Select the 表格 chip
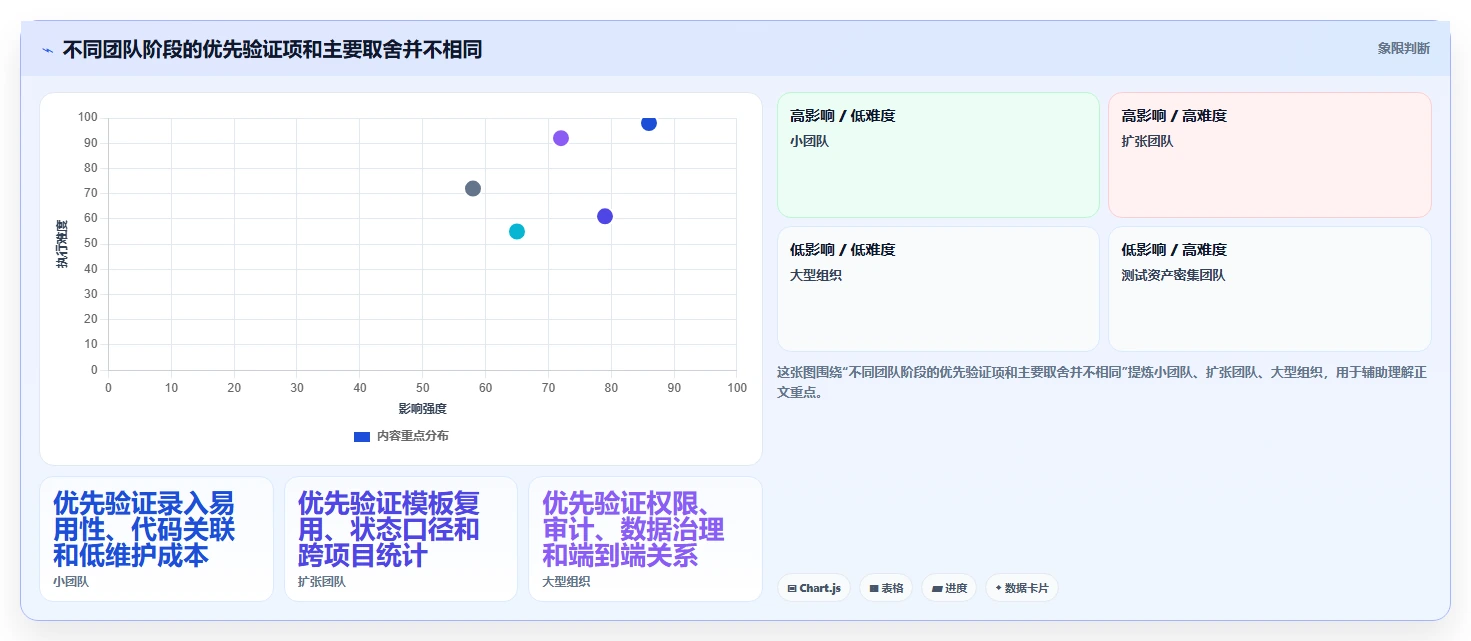This screenshot has height=641, width=1471. 886,588
